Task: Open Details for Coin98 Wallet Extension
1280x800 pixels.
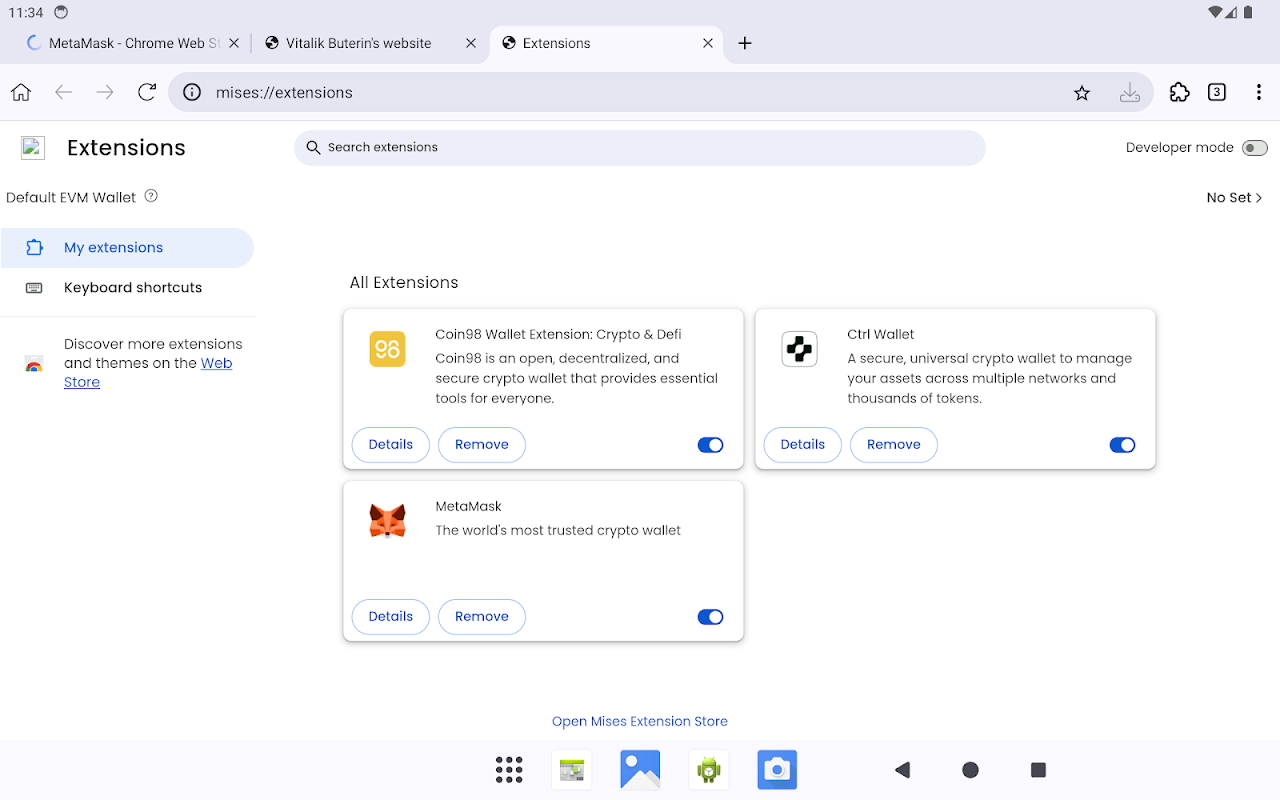Action: point(391,445)
